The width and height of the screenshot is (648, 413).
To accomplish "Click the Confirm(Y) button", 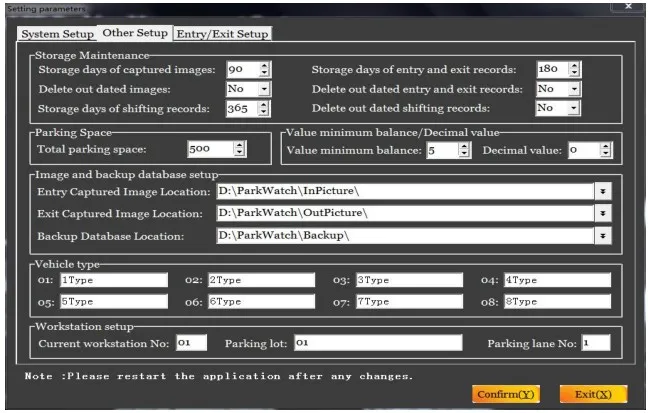I will [507, 394].
